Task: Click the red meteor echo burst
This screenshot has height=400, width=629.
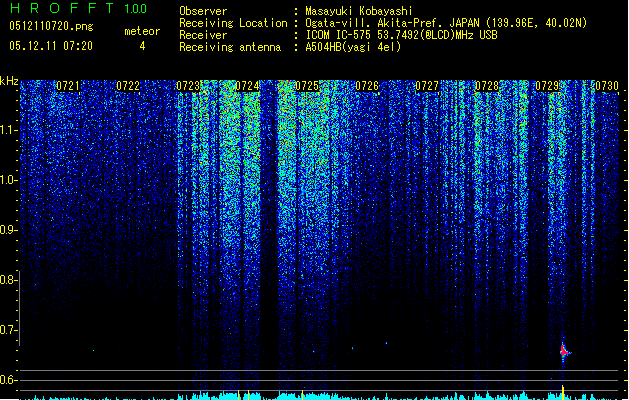Action: tap(564, 352)
